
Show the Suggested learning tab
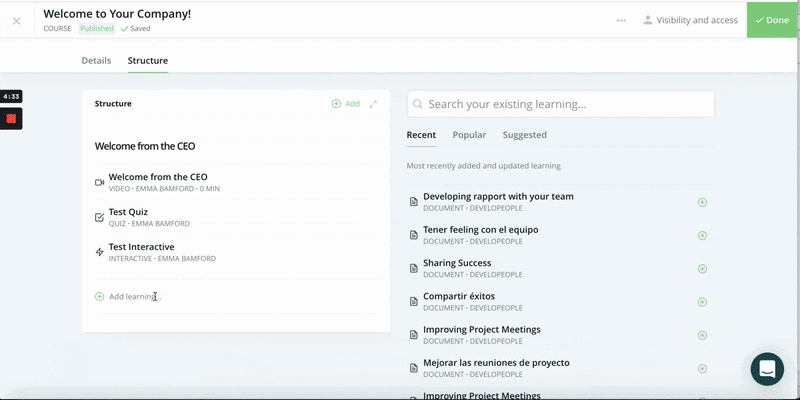click(524, 135)
